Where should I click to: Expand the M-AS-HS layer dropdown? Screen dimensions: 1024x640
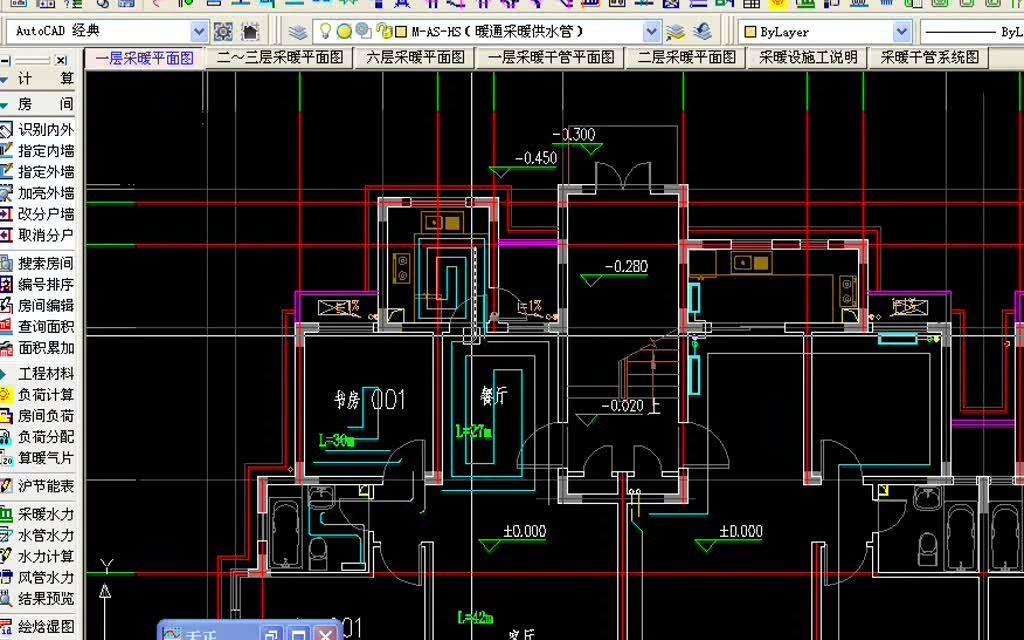pyautogui.click(x=651, y=31)
